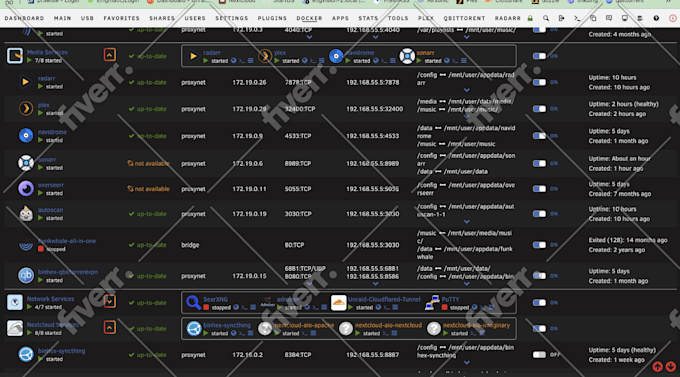Click the Network Services folder icon
680x377 pixels.
click(x=15, y=302)
